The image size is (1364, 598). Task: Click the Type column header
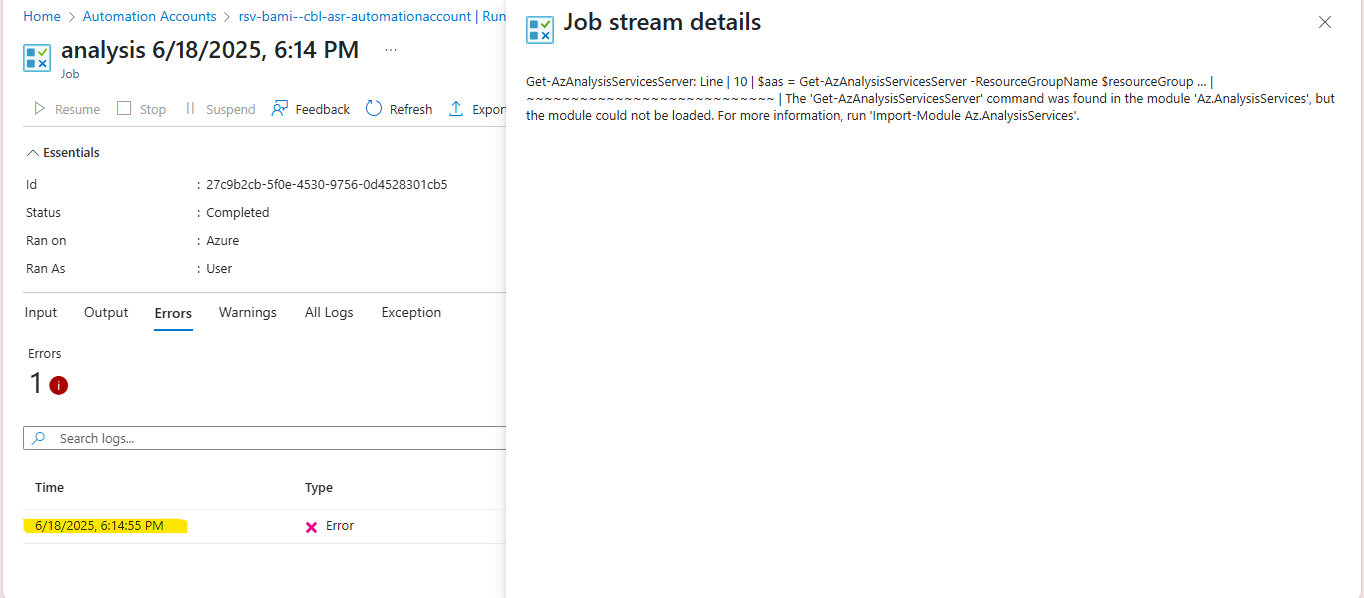click(319, 488)
